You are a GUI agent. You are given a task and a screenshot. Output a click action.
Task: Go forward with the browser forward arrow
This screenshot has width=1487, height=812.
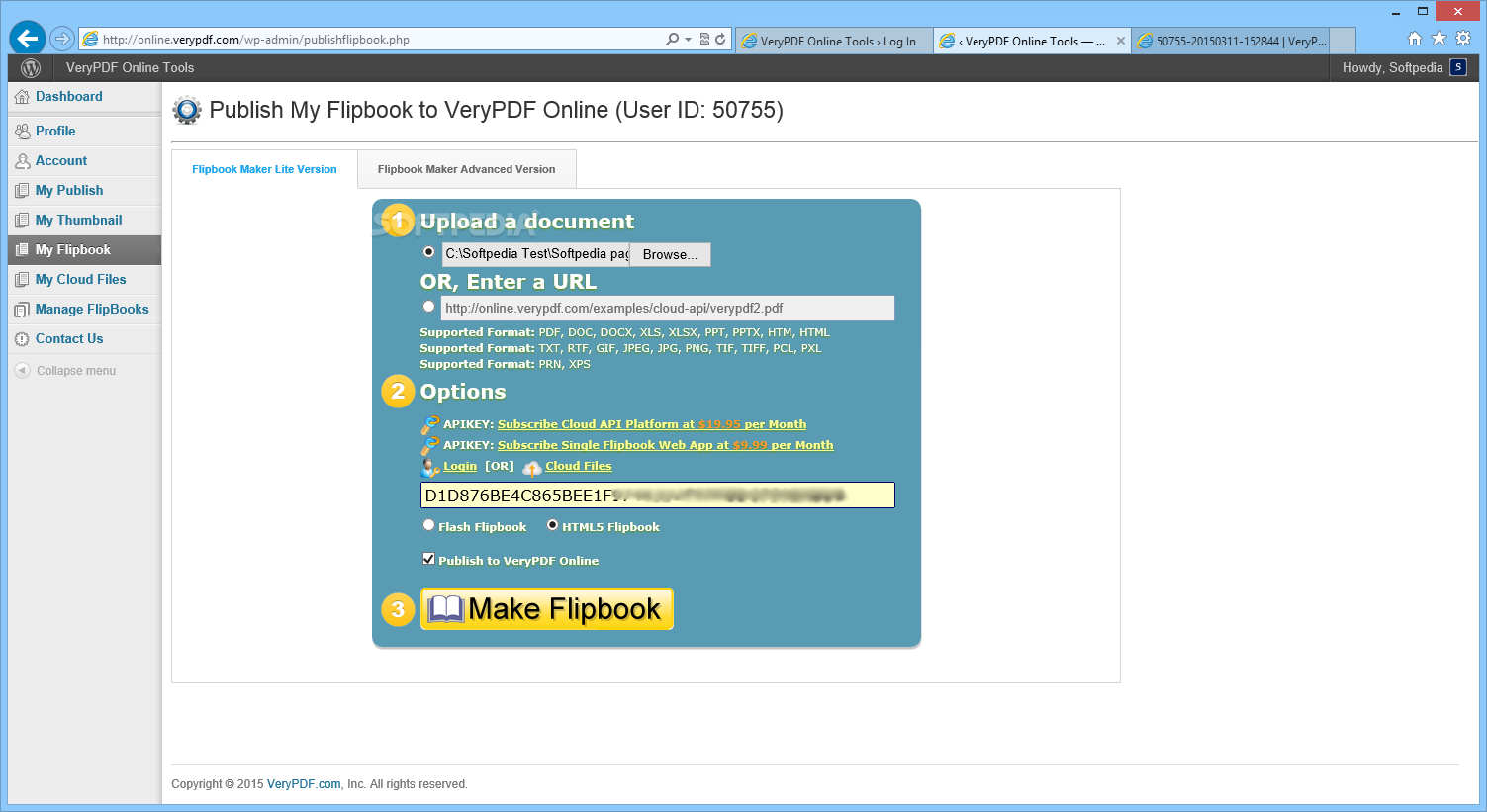point(62,39)
